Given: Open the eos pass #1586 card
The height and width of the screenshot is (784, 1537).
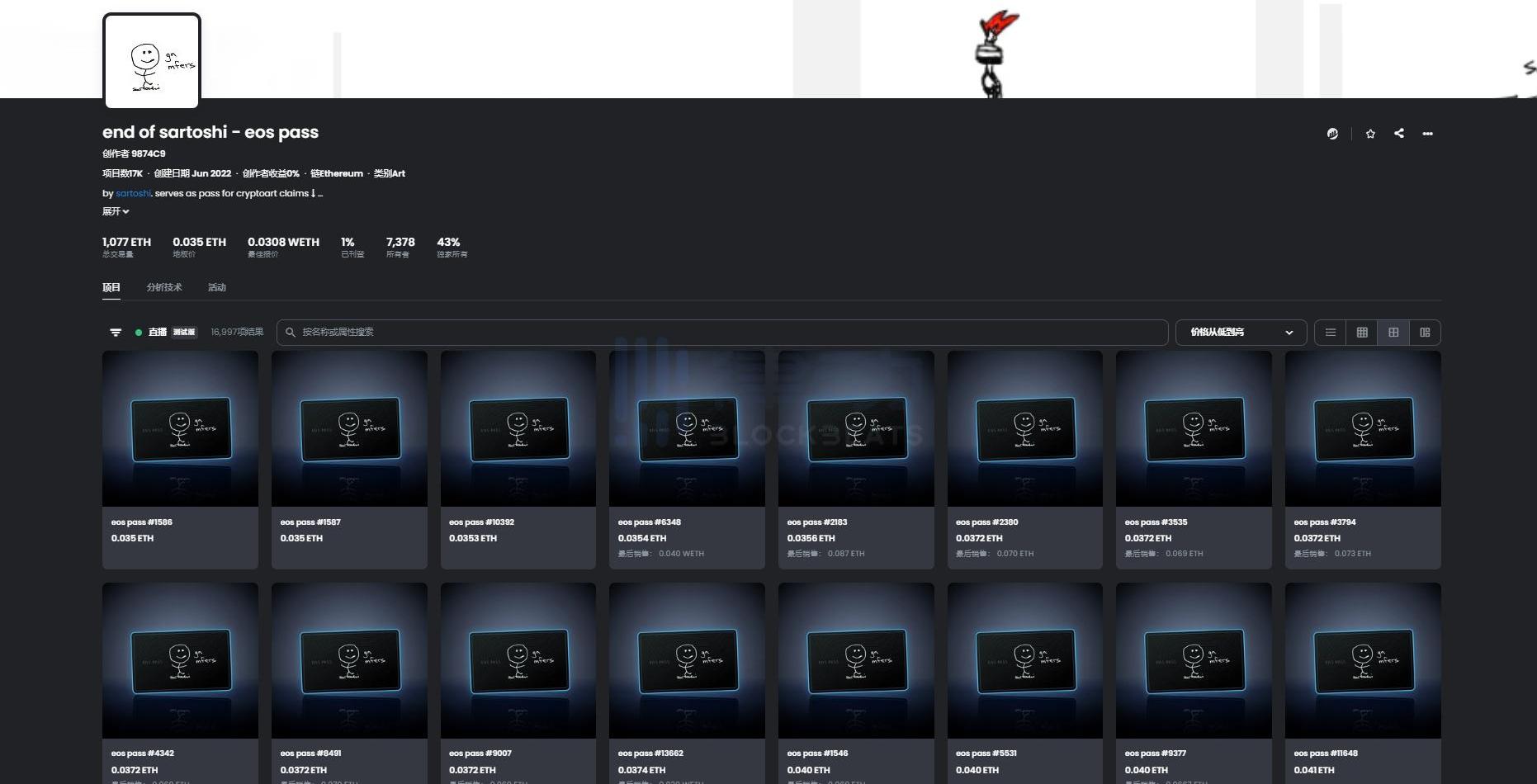Looking at the screenshot, I should click(180, 459).
